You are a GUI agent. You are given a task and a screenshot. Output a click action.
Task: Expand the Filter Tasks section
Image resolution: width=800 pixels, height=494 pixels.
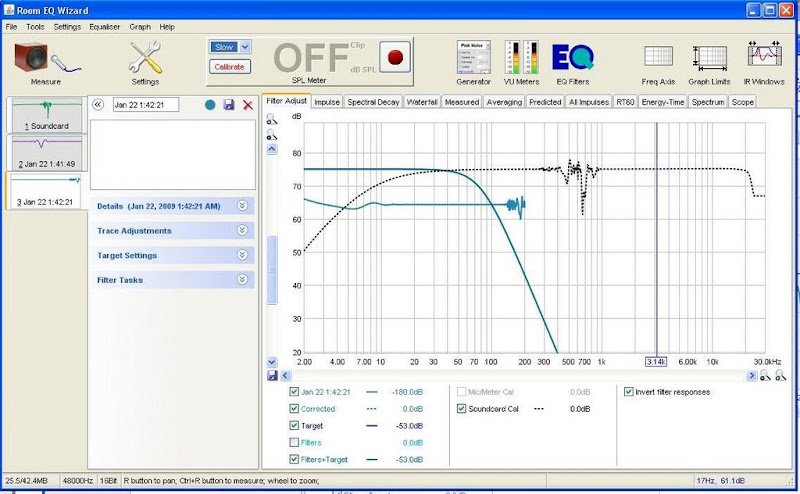click(242, 280)
